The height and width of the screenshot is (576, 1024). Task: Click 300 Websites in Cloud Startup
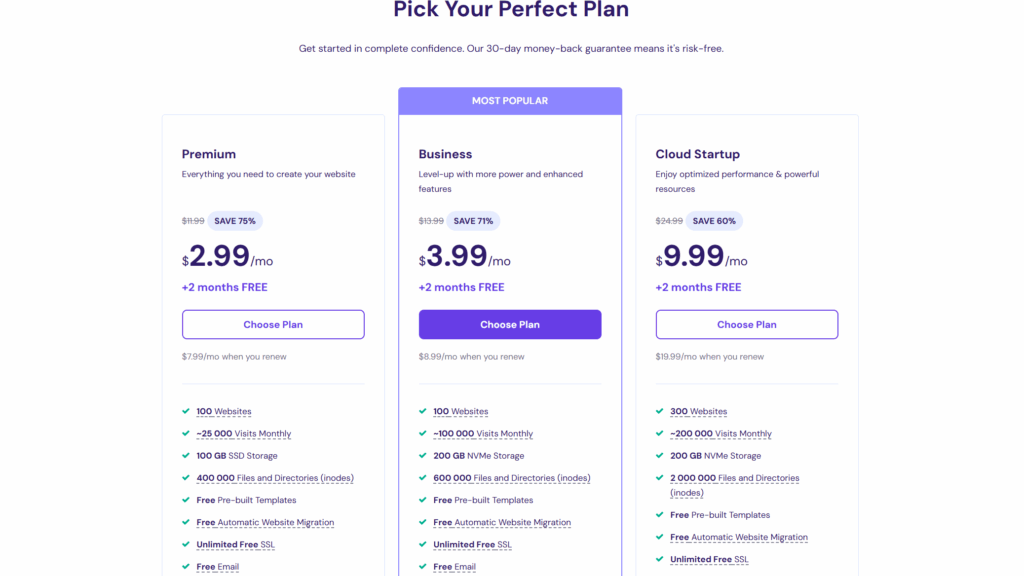(x=698, y=412)
